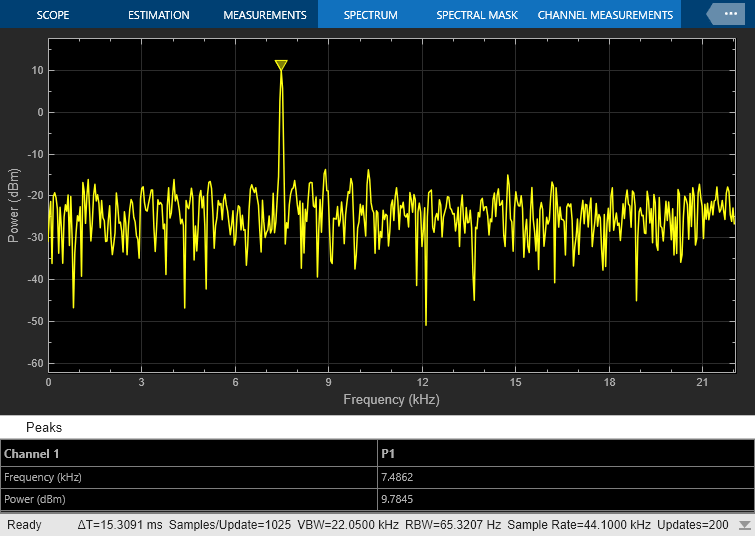Click the RBW status bar readout

coord(453,525)
